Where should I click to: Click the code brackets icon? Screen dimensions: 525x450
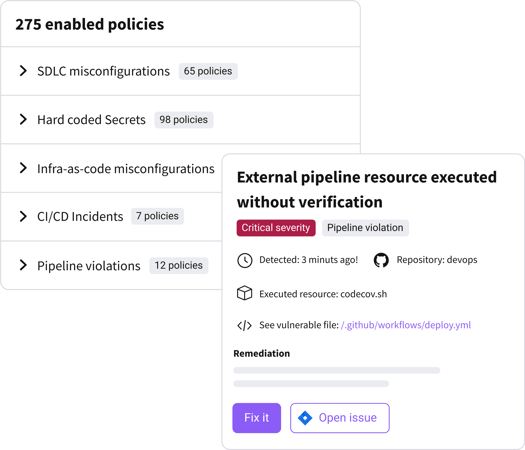pyautogui.click(x=244, y=325)
